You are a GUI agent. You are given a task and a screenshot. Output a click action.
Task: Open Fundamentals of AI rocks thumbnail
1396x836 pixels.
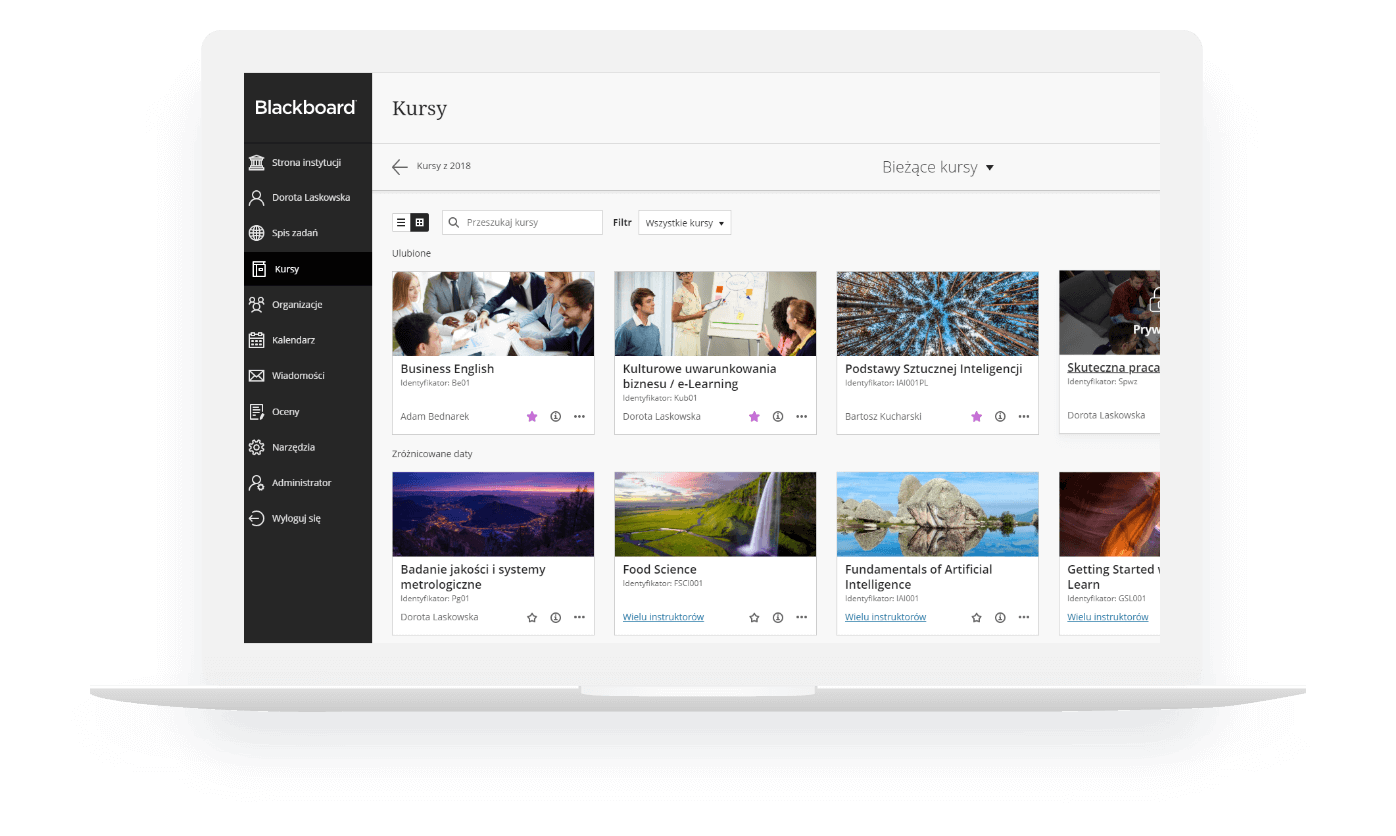(937, 515)
